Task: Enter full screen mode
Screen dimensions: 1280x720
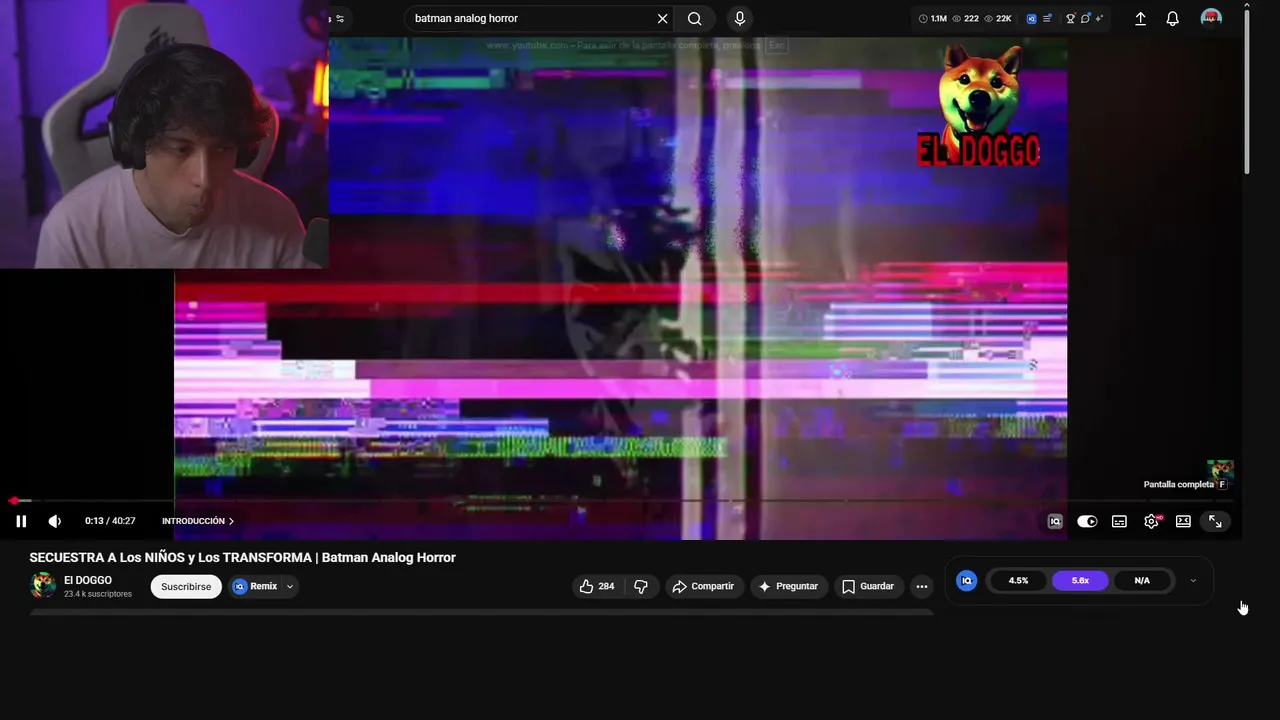Action: pos(1215,521)
